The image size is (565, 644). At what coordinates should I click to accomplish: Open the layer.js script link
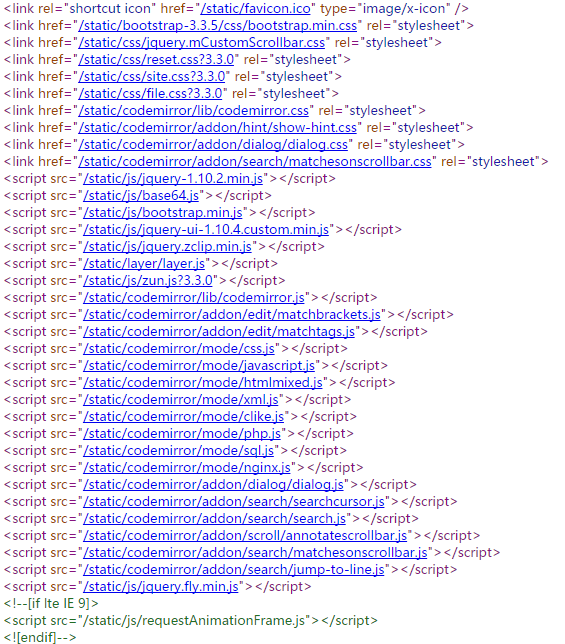click(x=144, y=264)
